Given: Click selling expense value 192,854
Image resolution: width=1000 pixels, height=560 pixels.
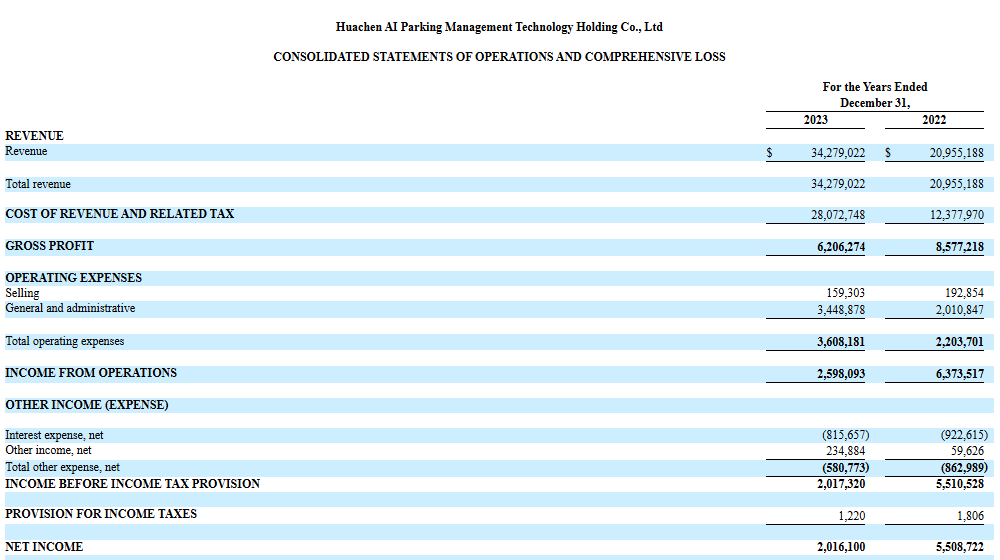Looking at the screenshot, I should pos(964,293).
